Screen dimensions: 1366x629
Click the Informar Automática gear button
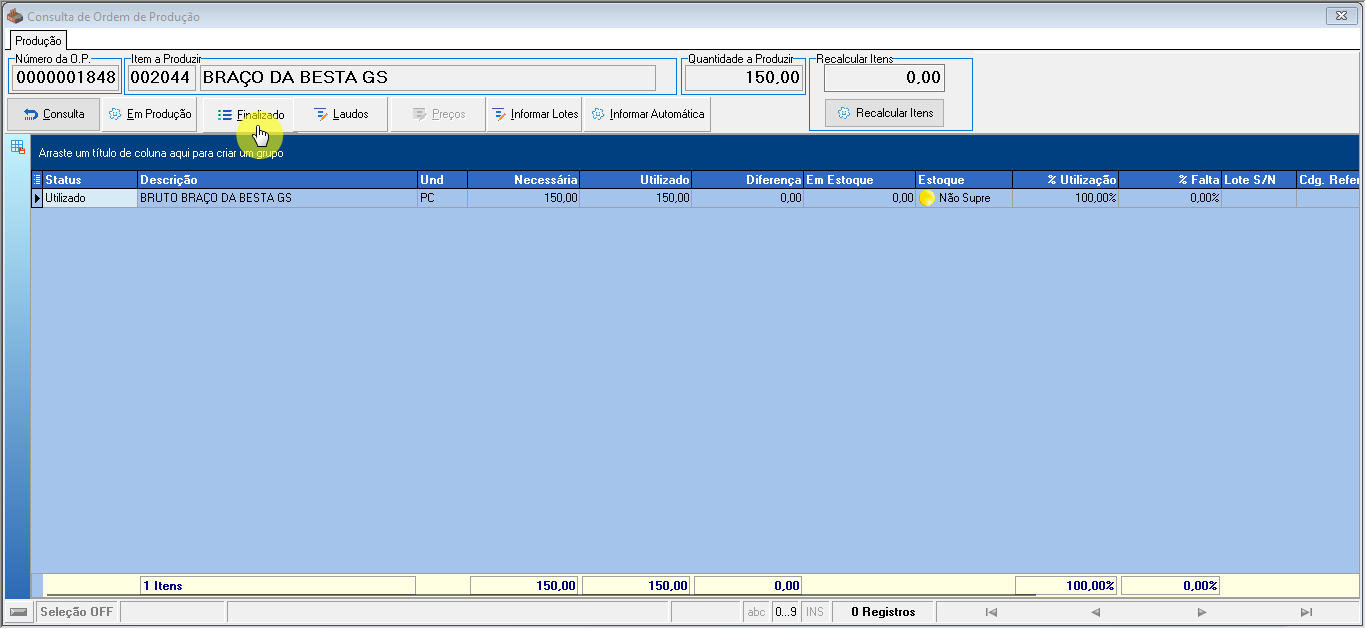[647, 114]
